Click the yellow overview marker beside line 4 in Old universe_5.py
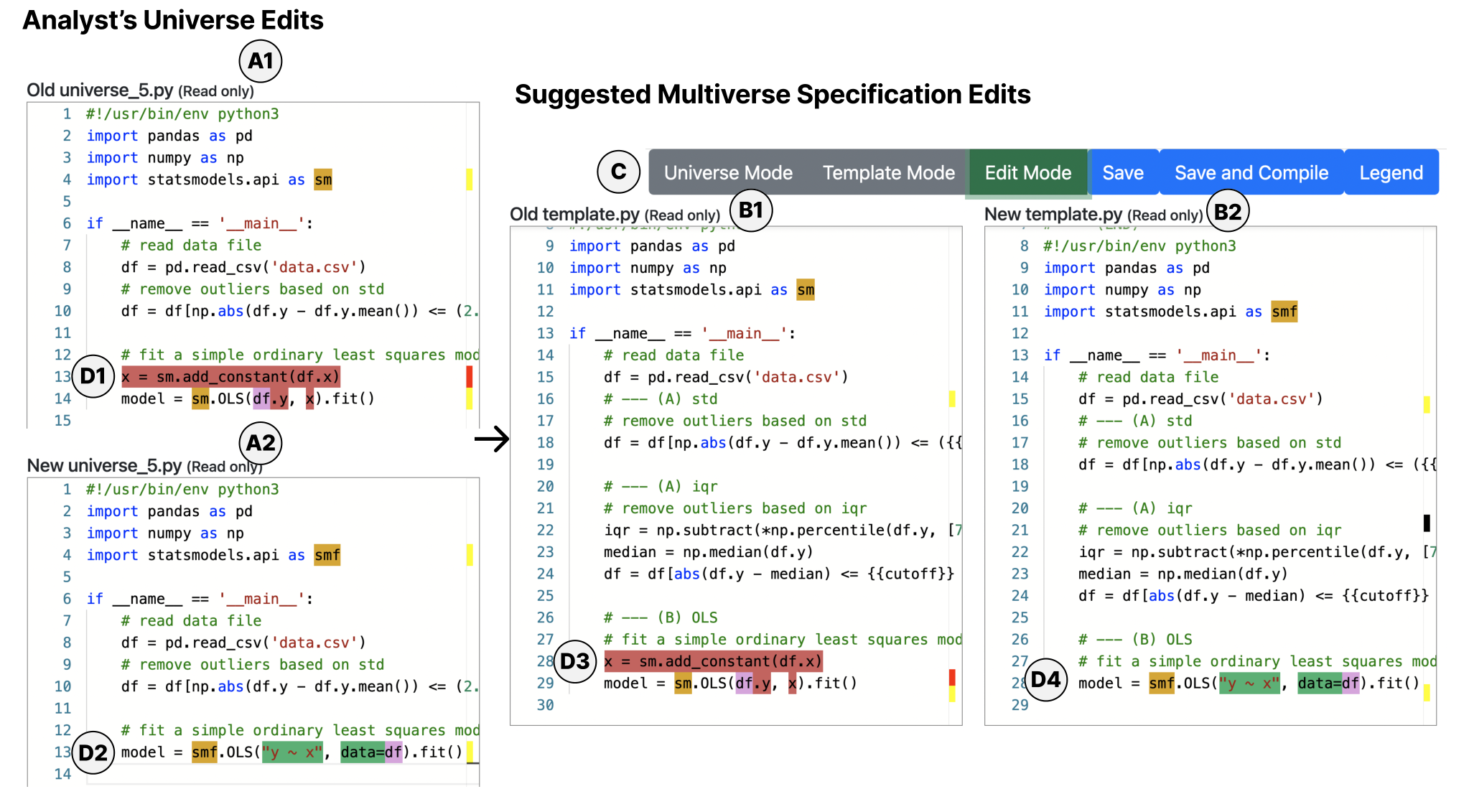The image size is (1469, 812). (x=469, y=179)
